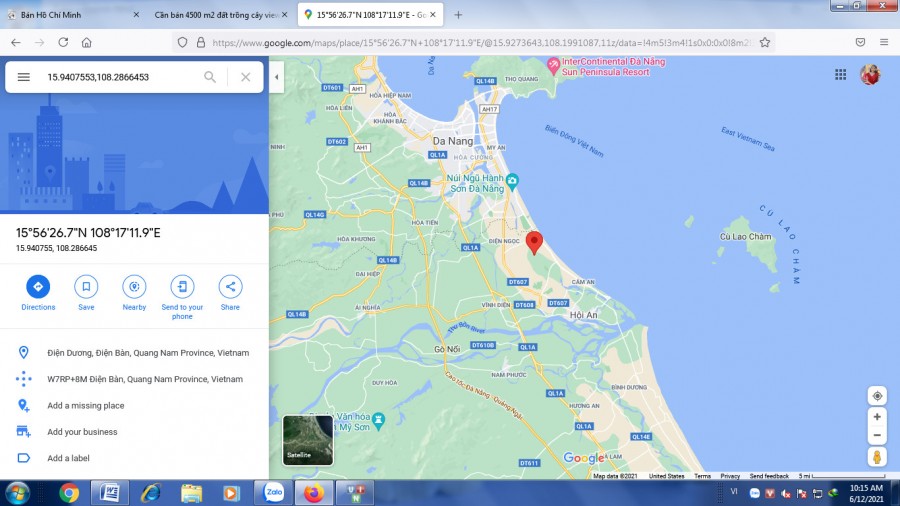900x506 pixels.
Task: Switch to Satellite layer thumbnail
Action: coord(308,440)
